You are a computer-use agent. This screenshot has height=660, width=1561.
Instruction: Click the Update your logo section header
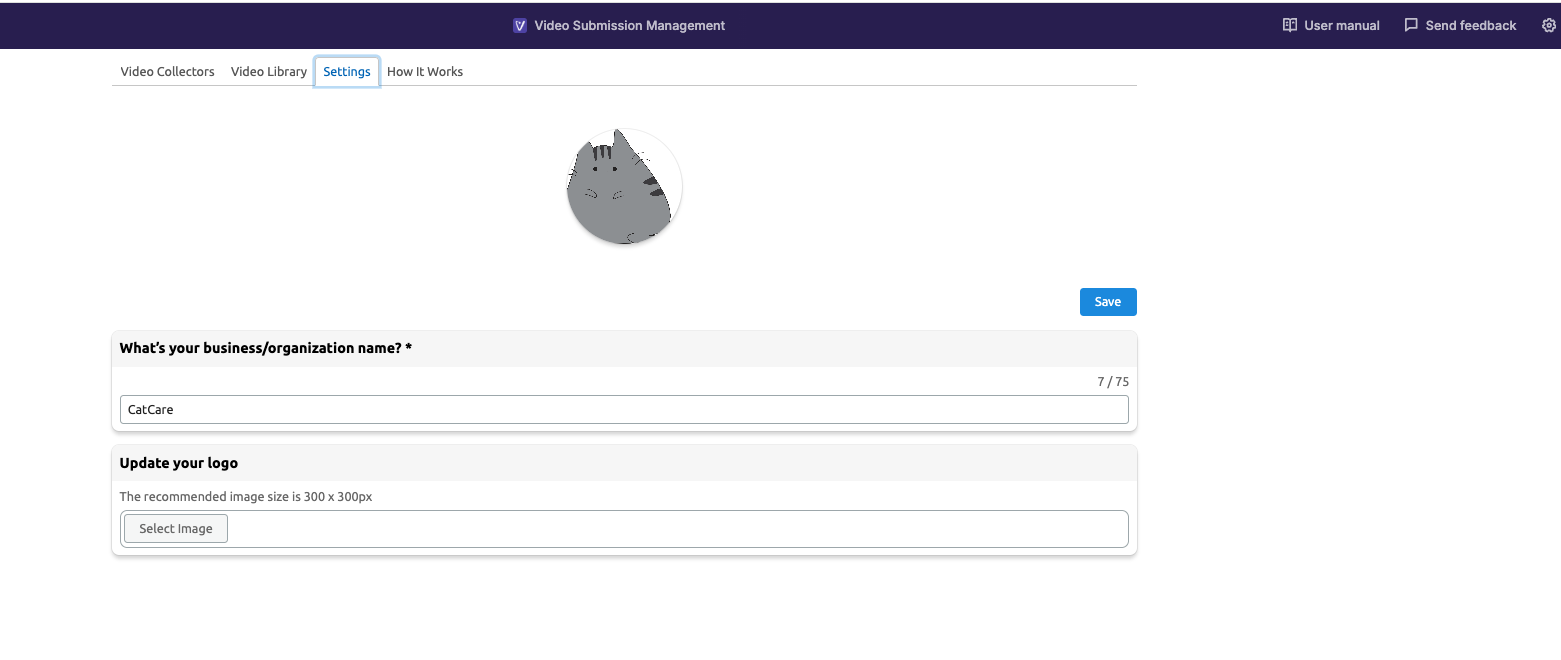178,462
